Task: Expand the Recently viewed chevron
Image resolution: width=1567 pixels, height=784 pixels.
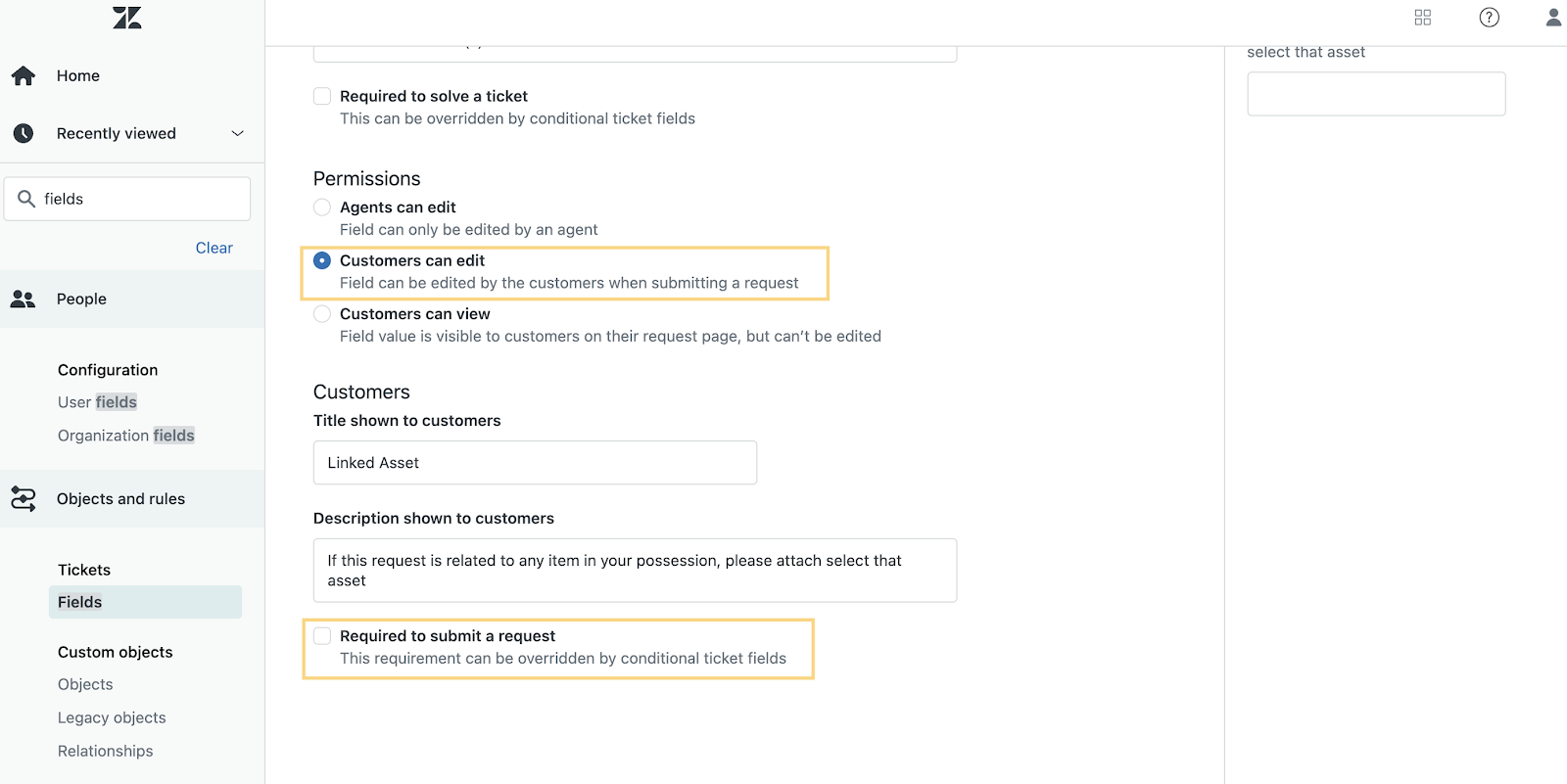Action: (x=237, y=133)
